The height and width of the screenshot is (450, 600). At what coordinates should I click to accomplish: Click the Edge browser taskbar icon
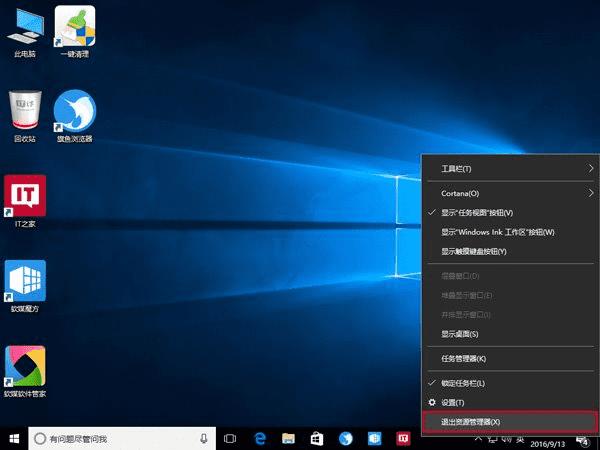259,438
